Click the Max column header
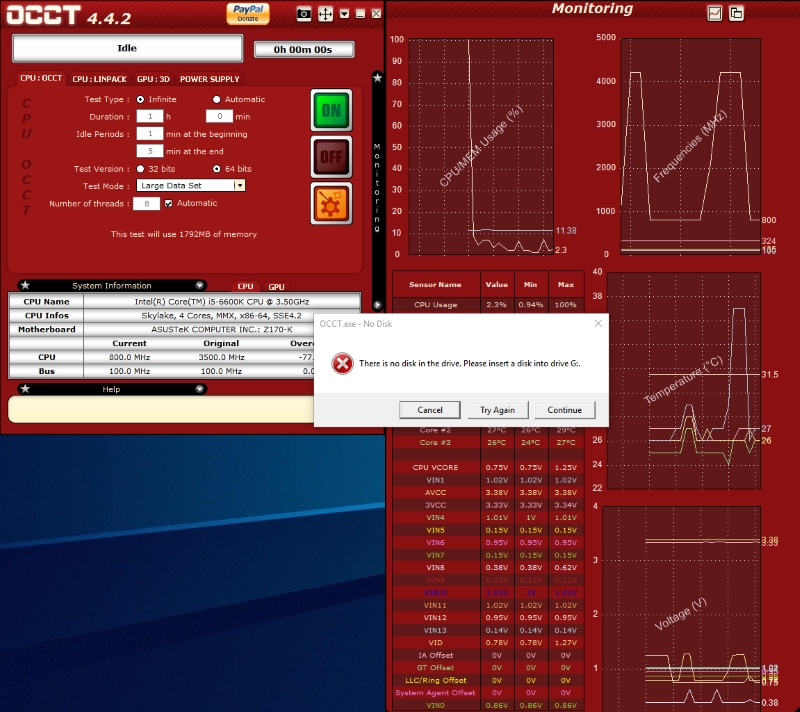This screenshot has height=712, width=800. pos(566,285)
